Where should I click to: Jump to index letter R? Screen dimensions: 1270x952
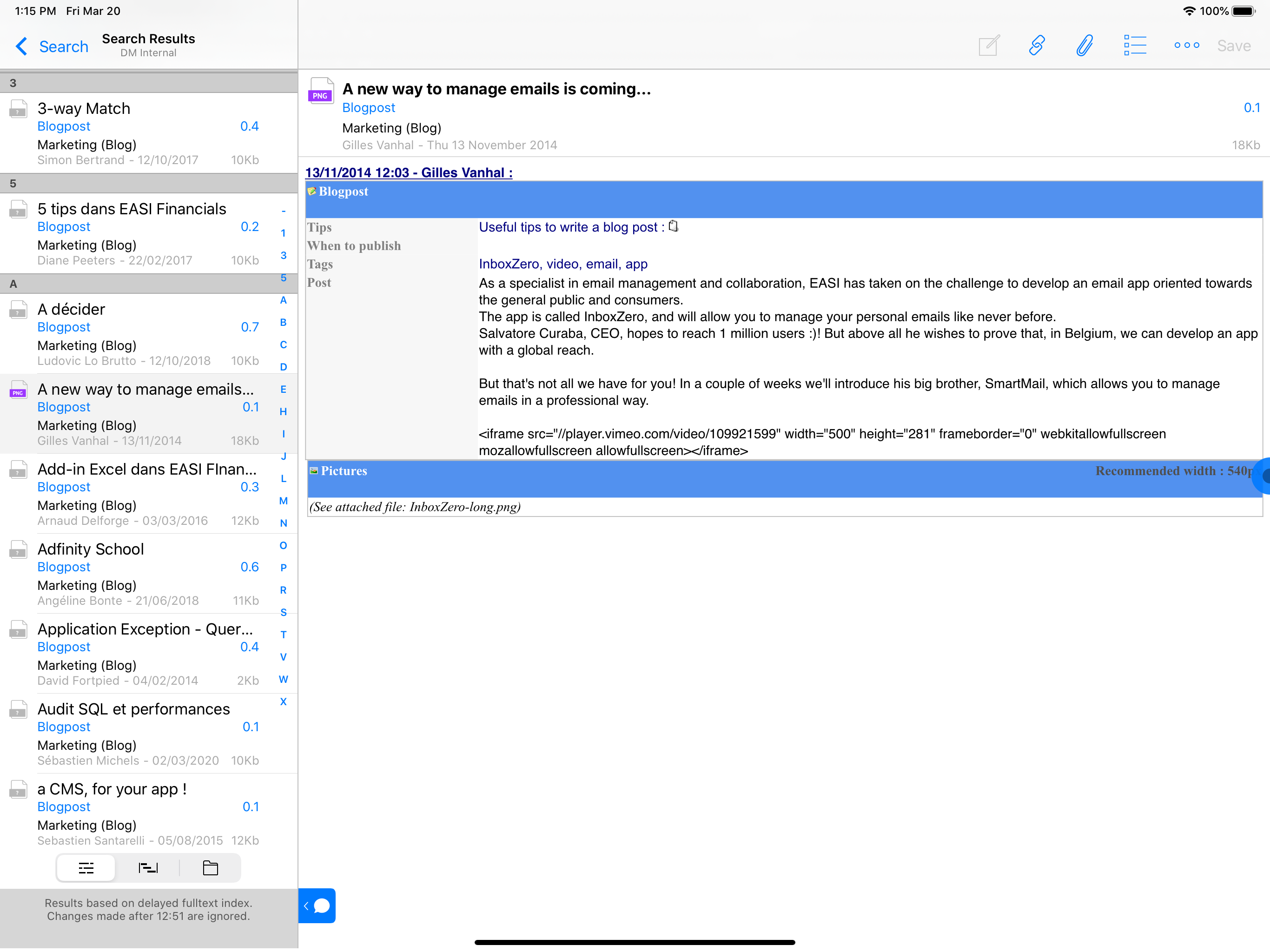click(x=283, y=590)
